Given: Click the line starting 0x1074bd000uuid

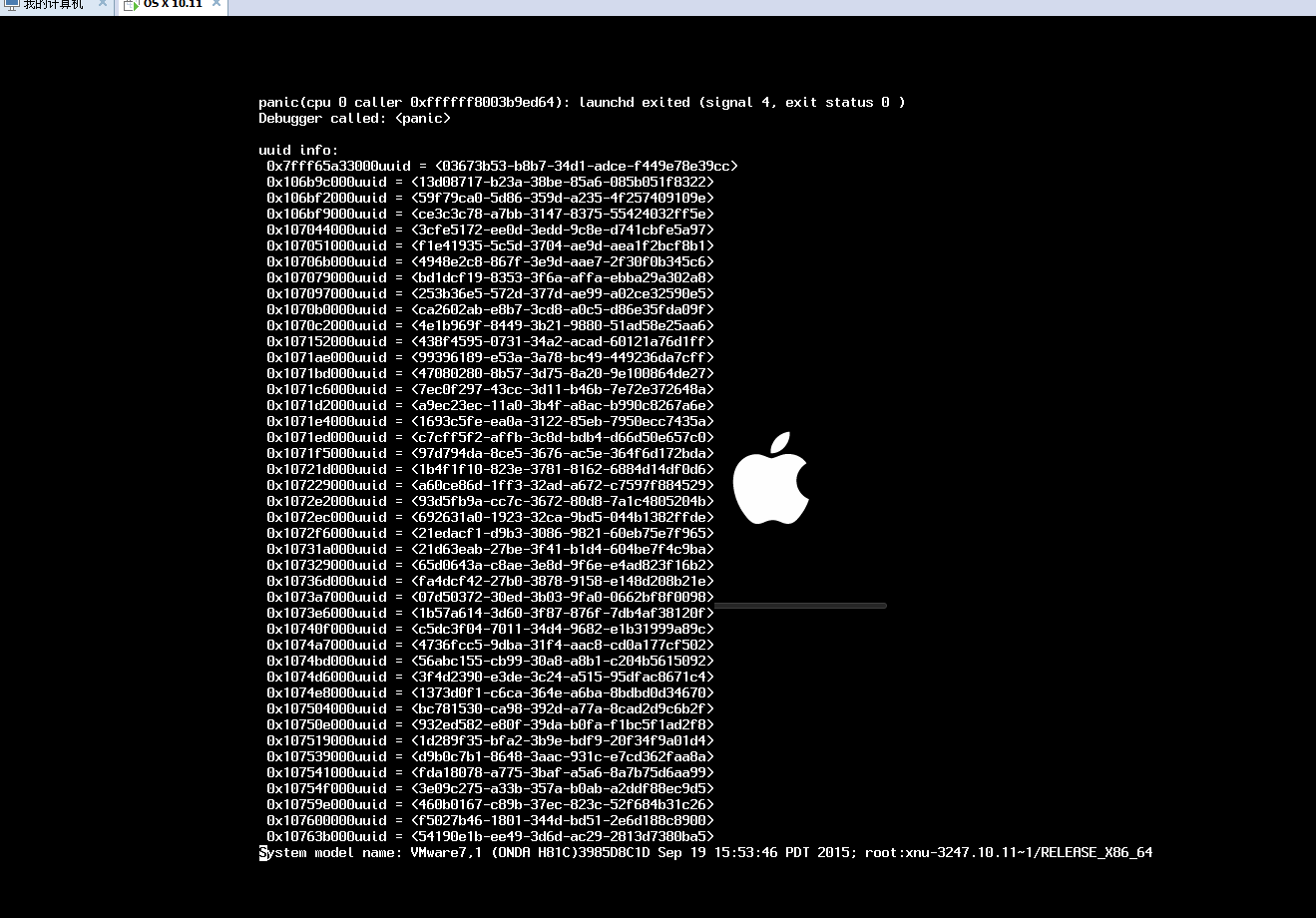Looking at the screenshot, I should coord(490,661).
